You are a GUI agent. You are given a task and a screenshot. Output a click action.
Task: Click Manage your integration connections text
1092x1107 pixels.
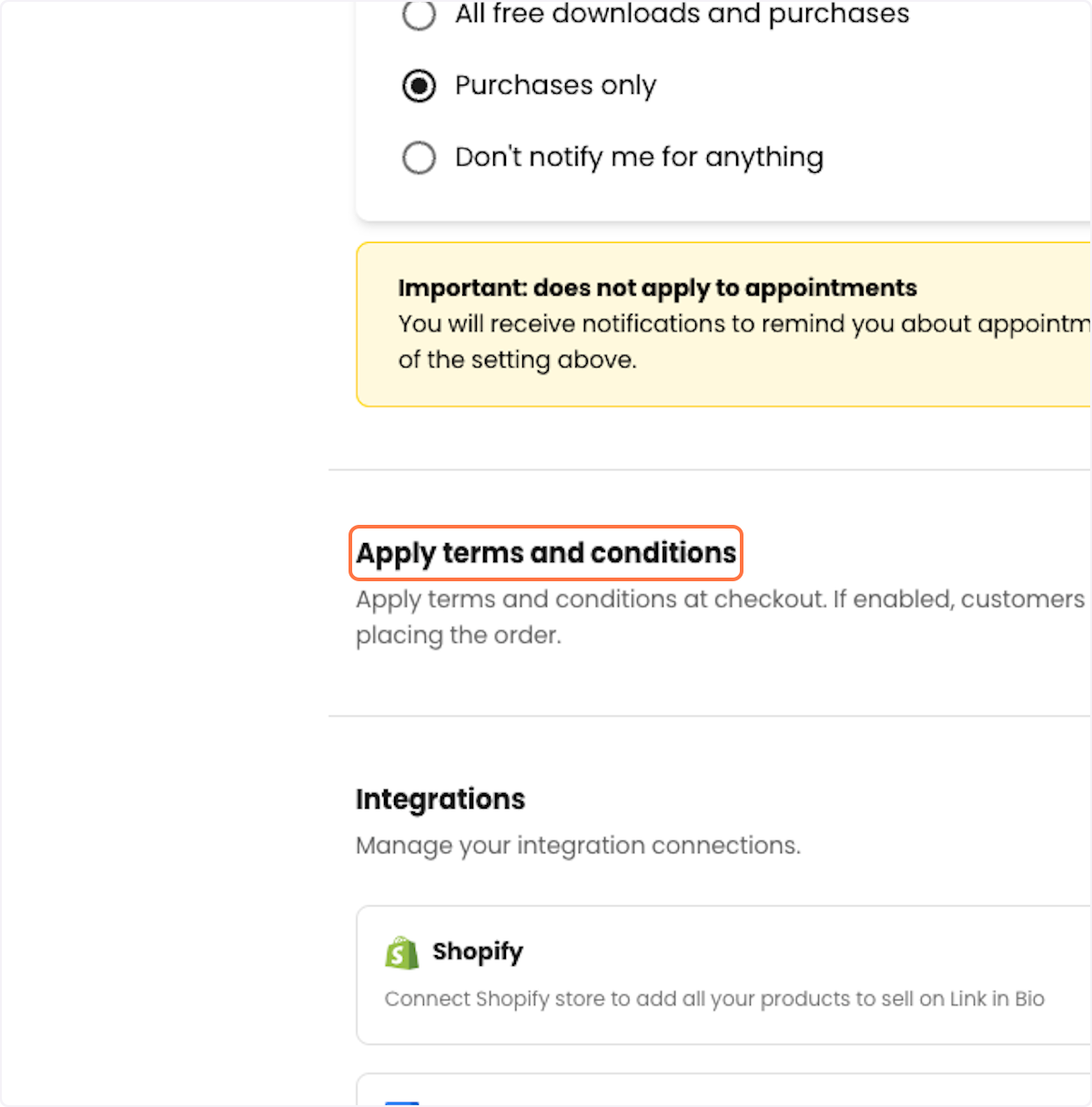click(578, 846)
